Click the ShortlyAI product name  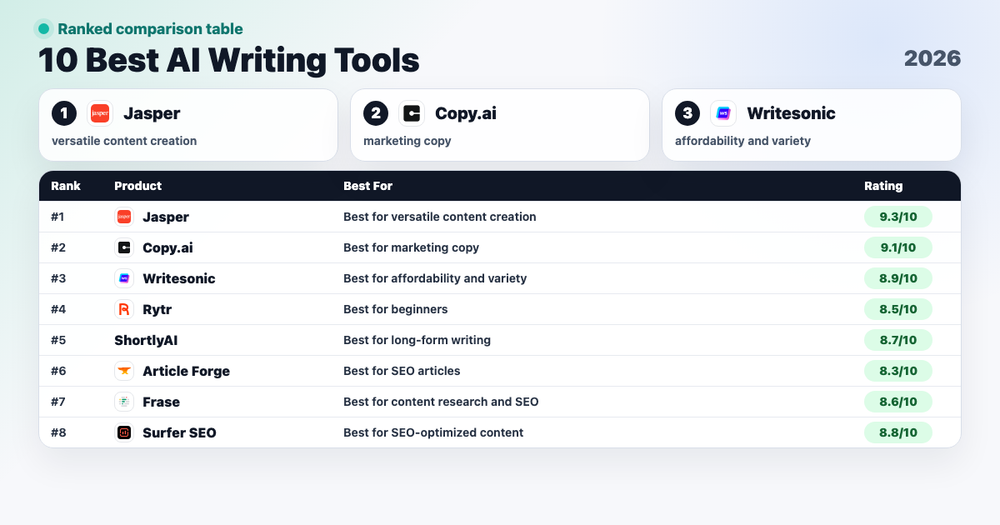click(146, 340)
